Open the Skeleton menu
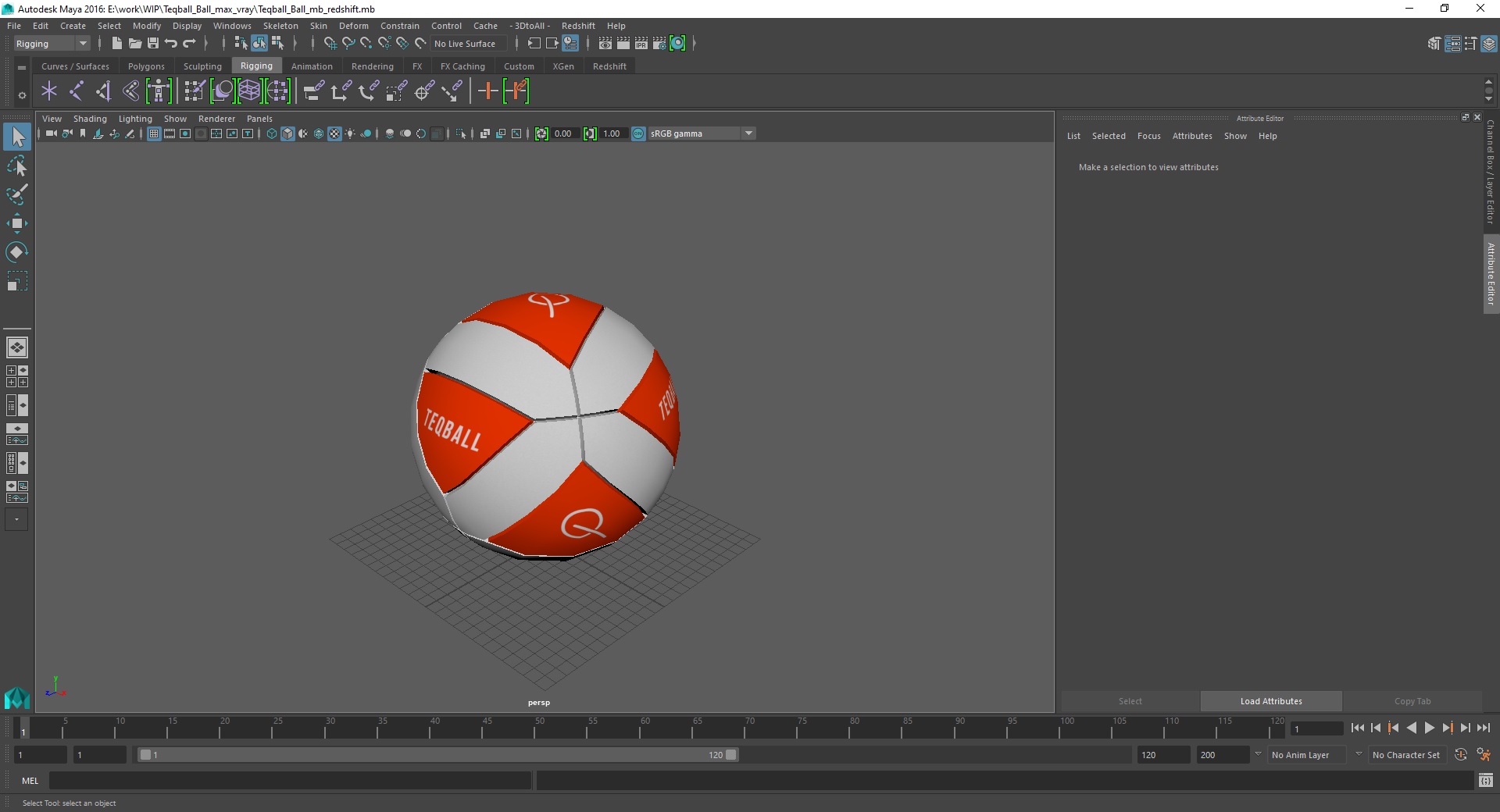This screenshot has width=1500, height=812. (x=280, y=26)
